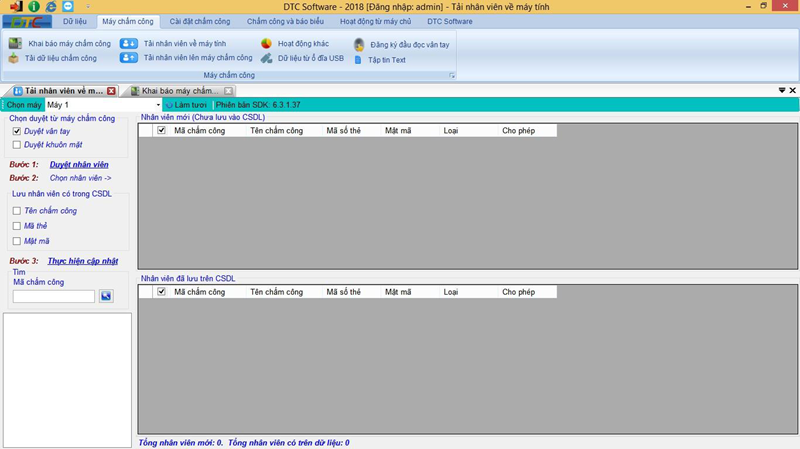Enable the Duyệt khuôn mặt checkbox
Viewport: 800px width, 449px height.
[x=17, y=145]
